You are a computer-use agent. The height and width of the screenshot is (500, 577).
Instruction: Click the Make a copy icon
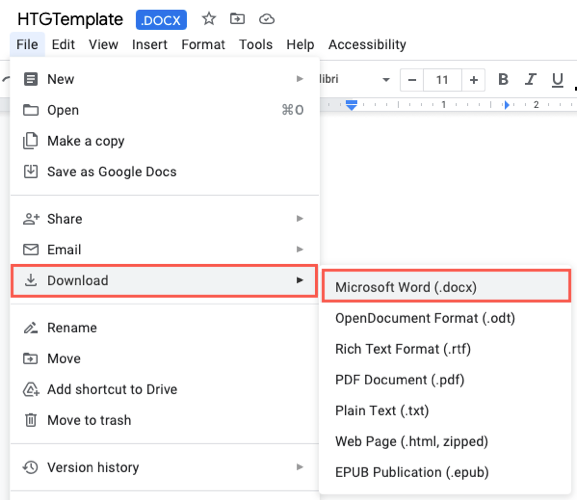(x=30, y=141)
